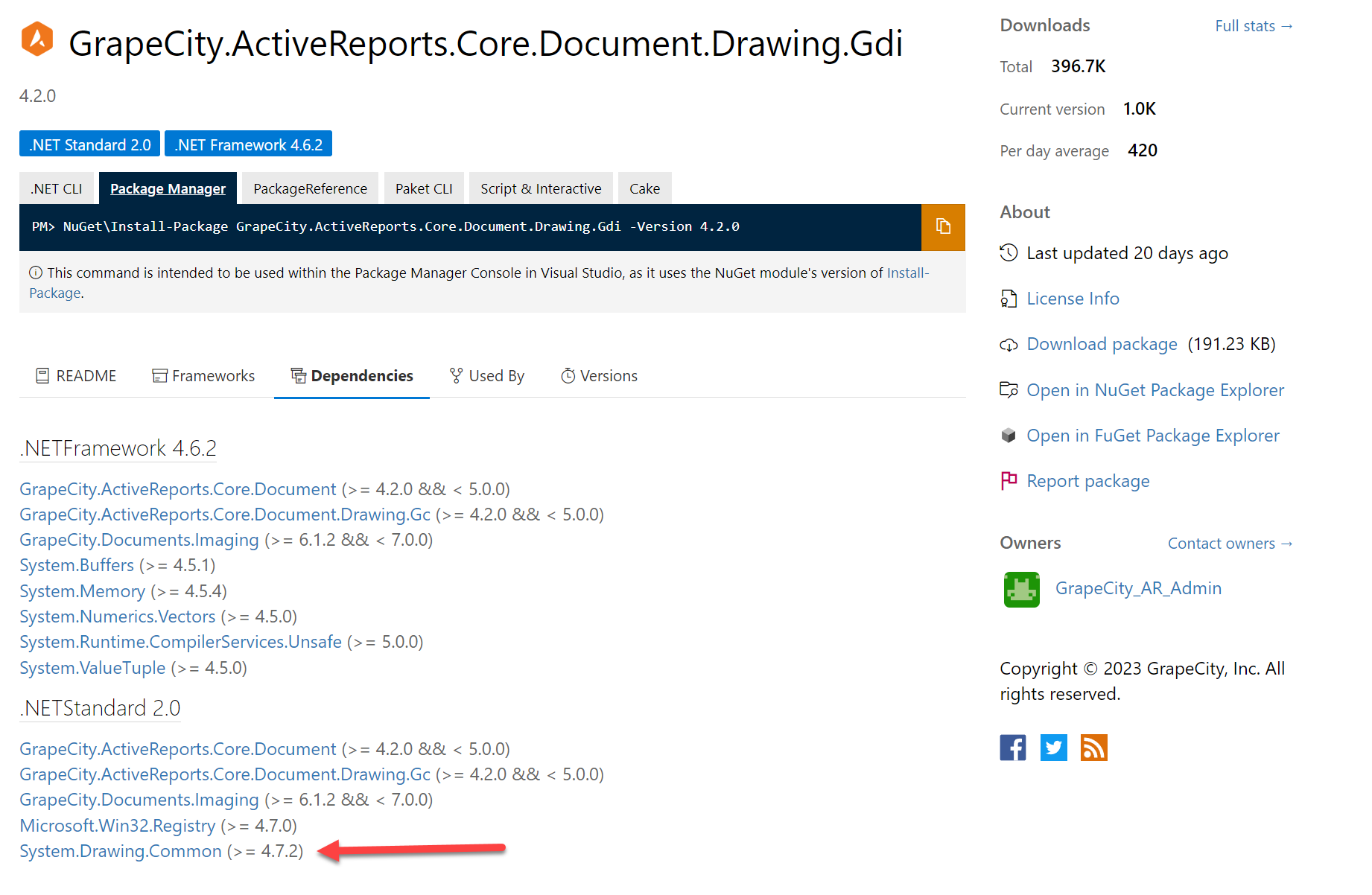Click the Current version downloads value 1.0K

pos(1140,109)
